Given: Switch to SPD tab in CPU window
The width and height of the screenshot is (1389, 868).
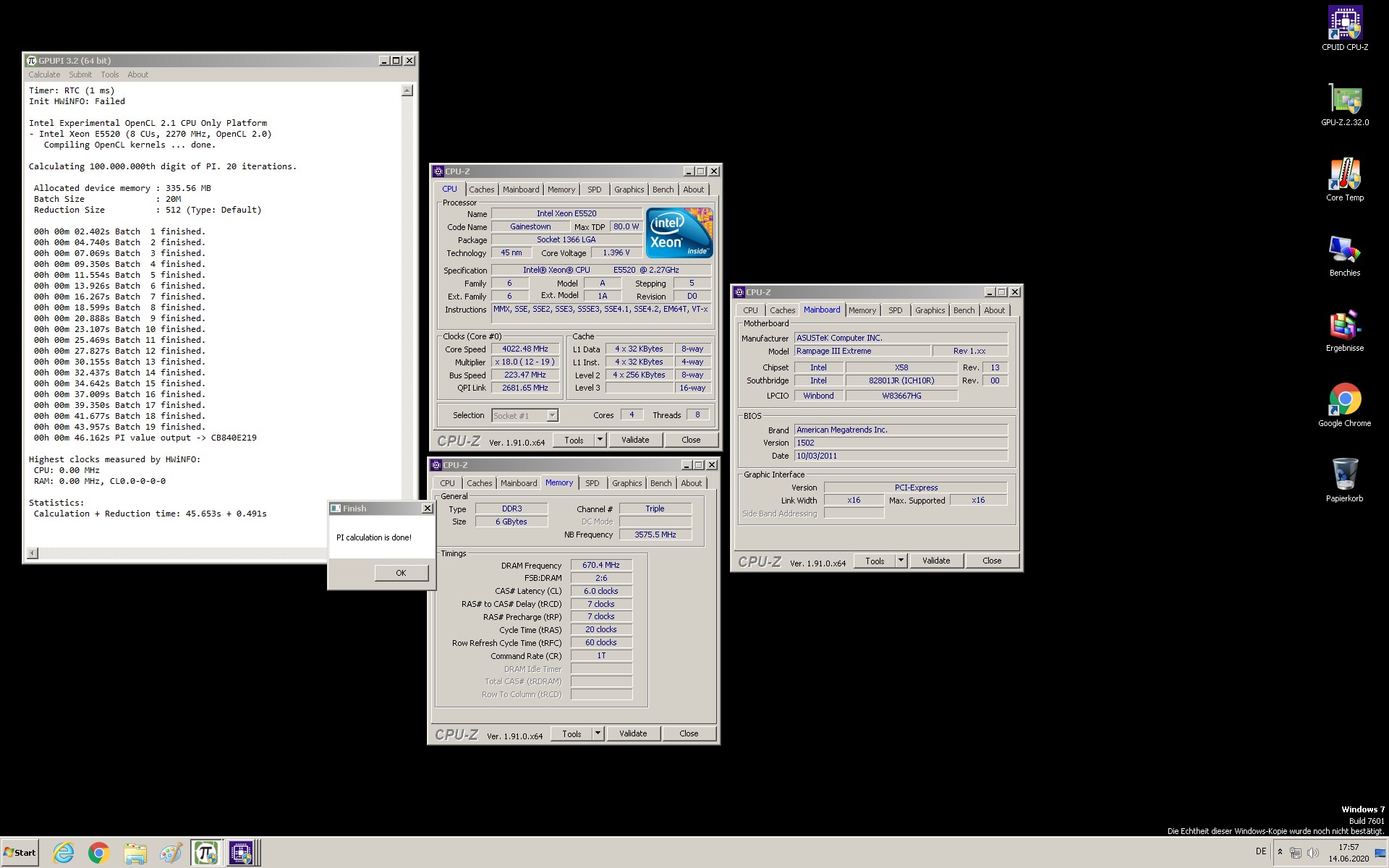Looking at the screenshot, I should tap(595, 190).
